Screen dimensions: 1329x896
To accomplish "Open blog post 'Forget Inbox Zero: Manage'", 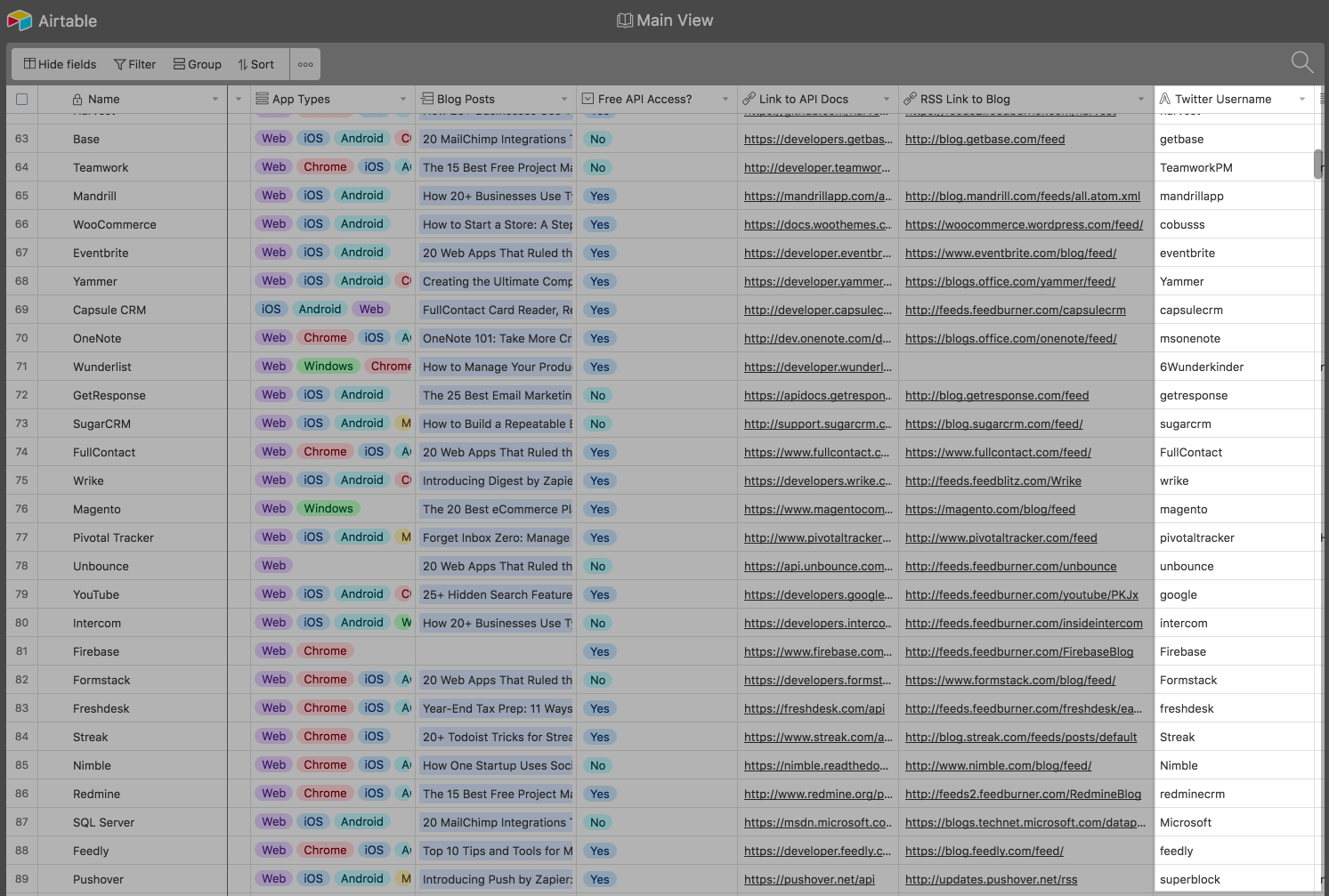I will click(497, 537).
